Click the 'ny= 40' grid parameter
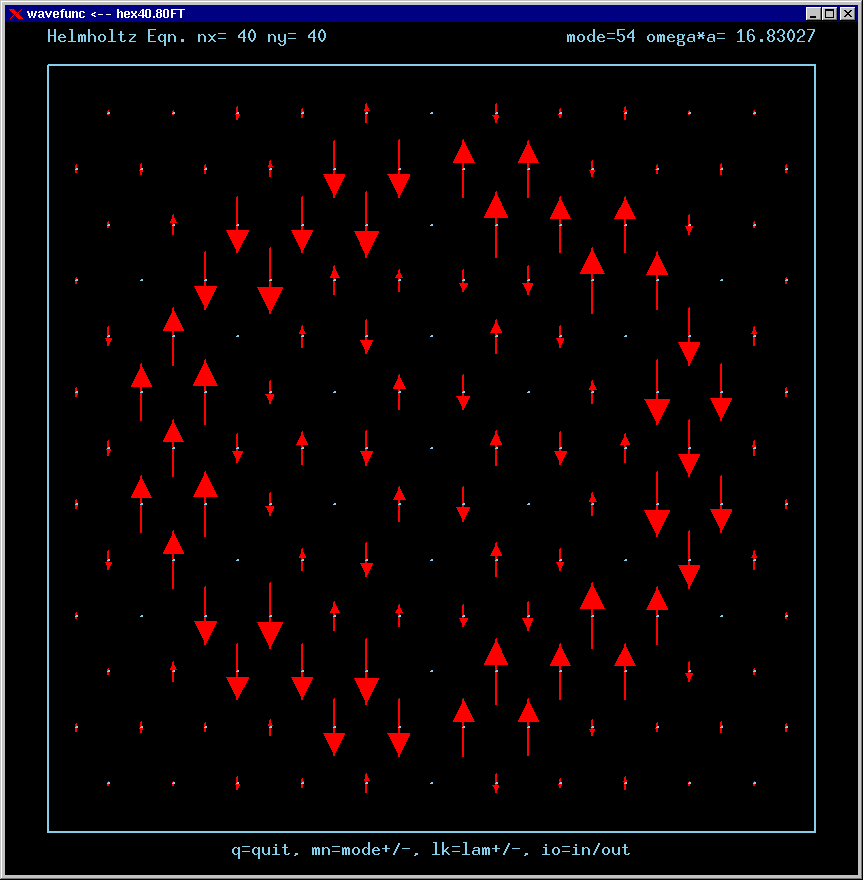This screenshot has height=880, width=863. point(294,36)
